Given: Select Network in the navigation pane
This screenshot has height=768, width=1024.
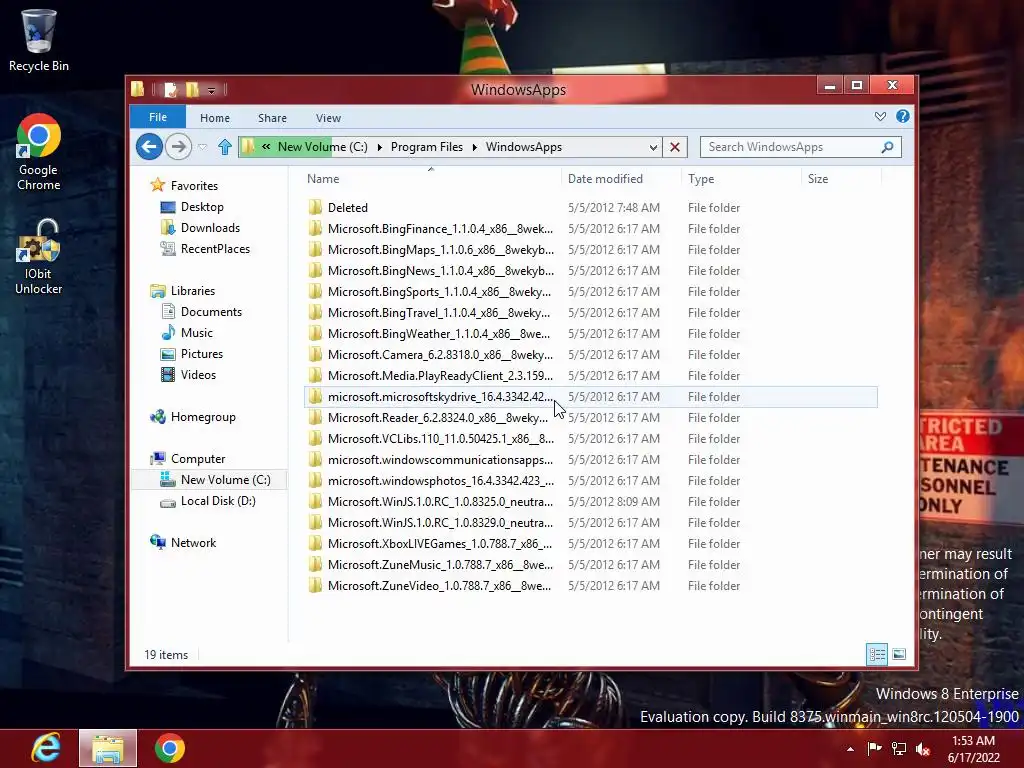Looking at the screenshot, I should tap(193, 543).
